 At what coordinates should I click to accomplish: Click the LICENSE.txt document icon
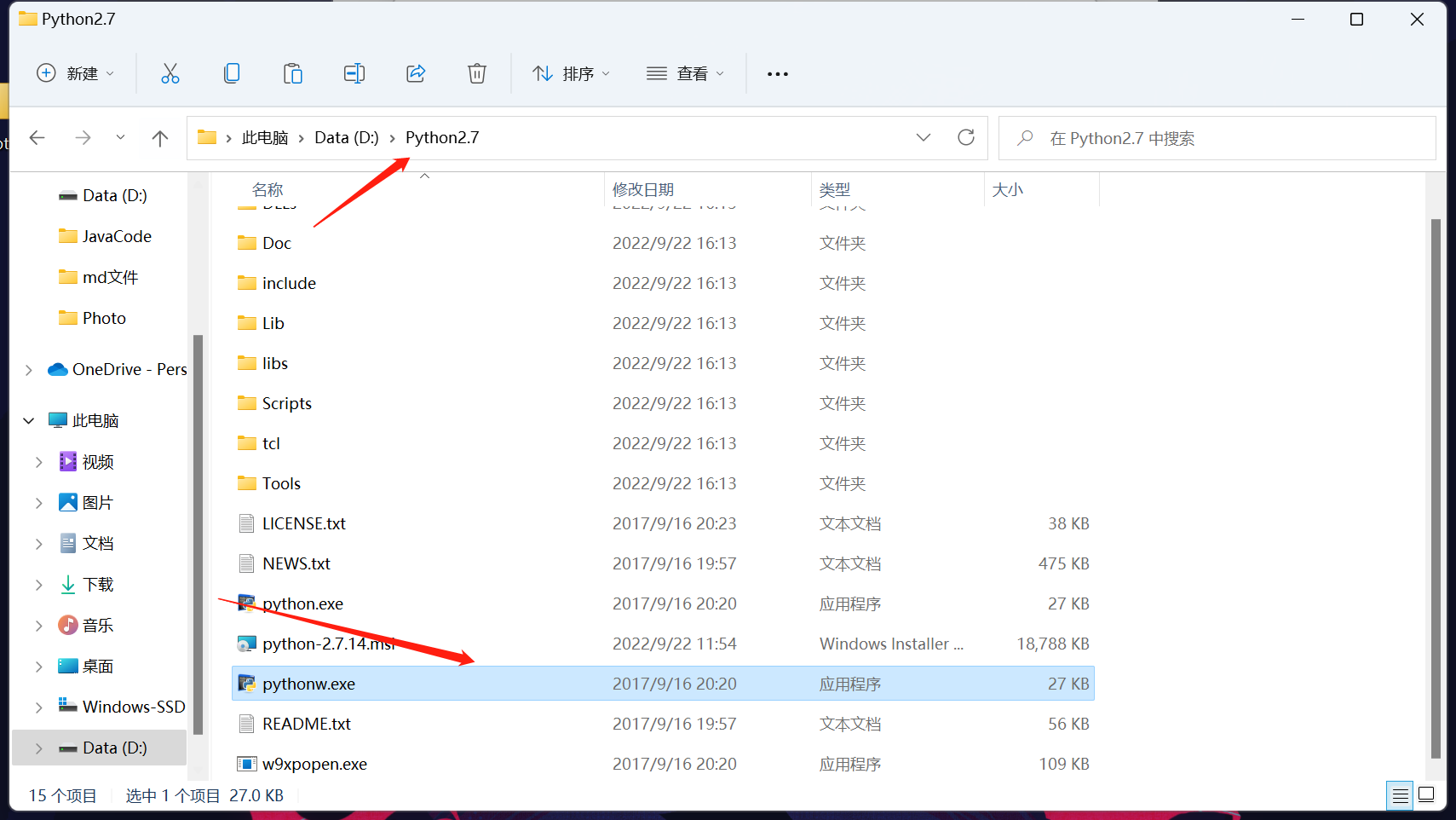pos(246,523)
